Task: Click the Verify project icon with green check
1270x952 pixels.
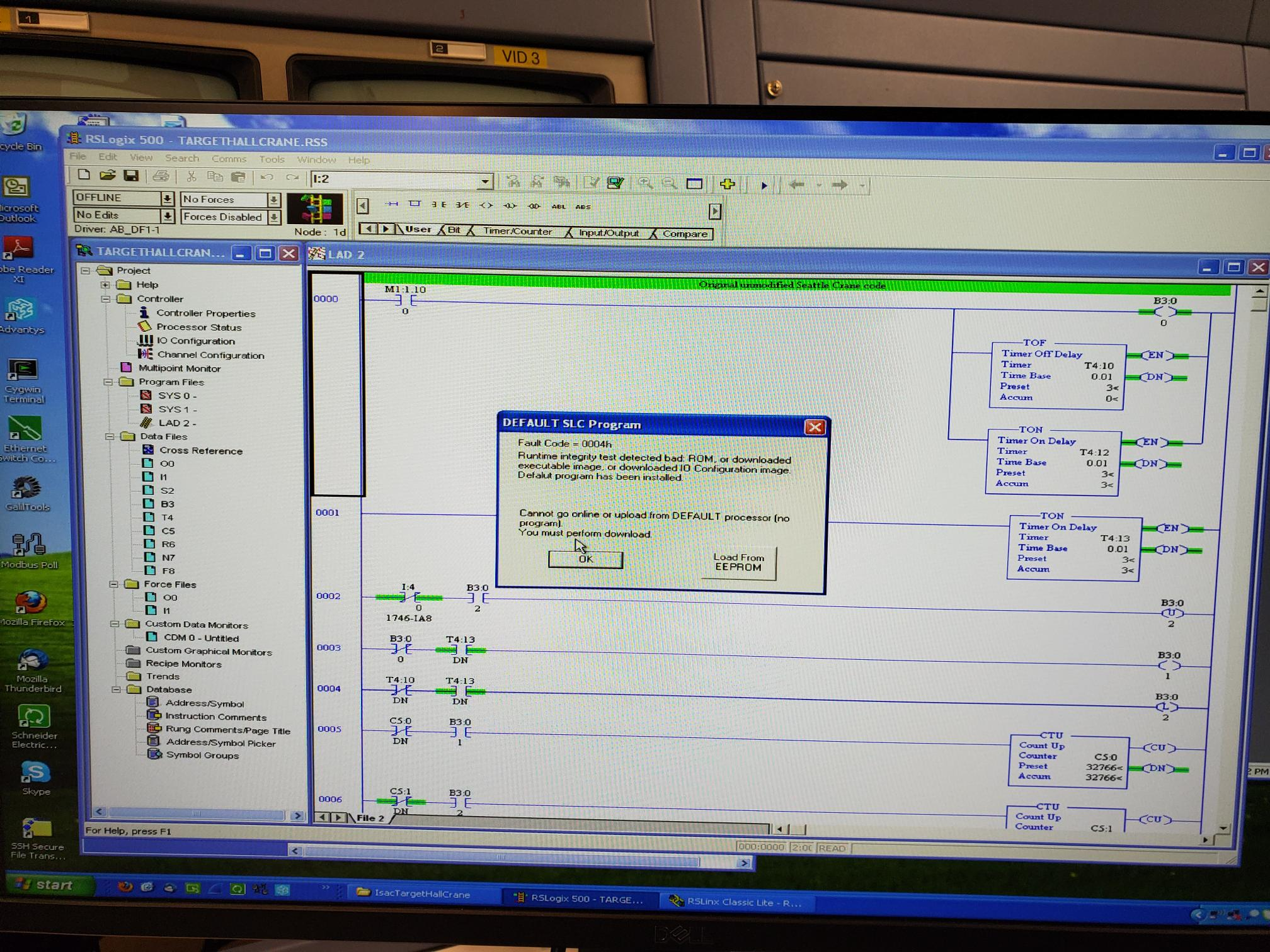Action: tap(615, 183)
